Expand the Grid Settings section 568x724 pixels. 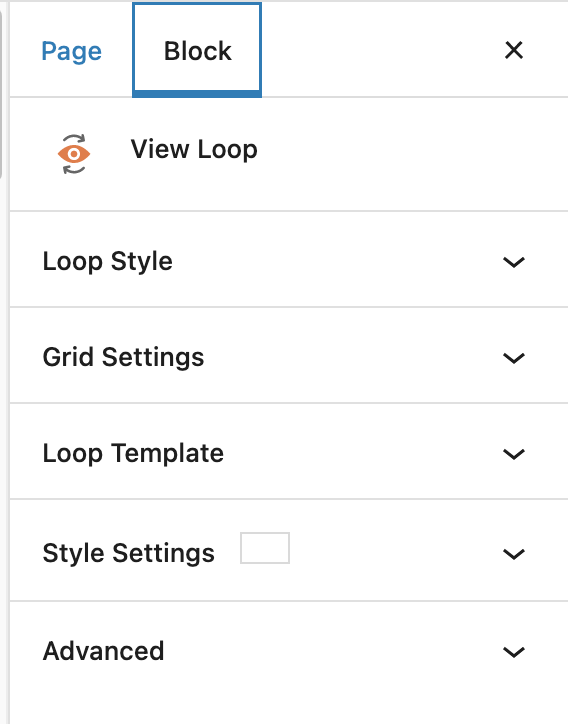click(x=289, y=357)
